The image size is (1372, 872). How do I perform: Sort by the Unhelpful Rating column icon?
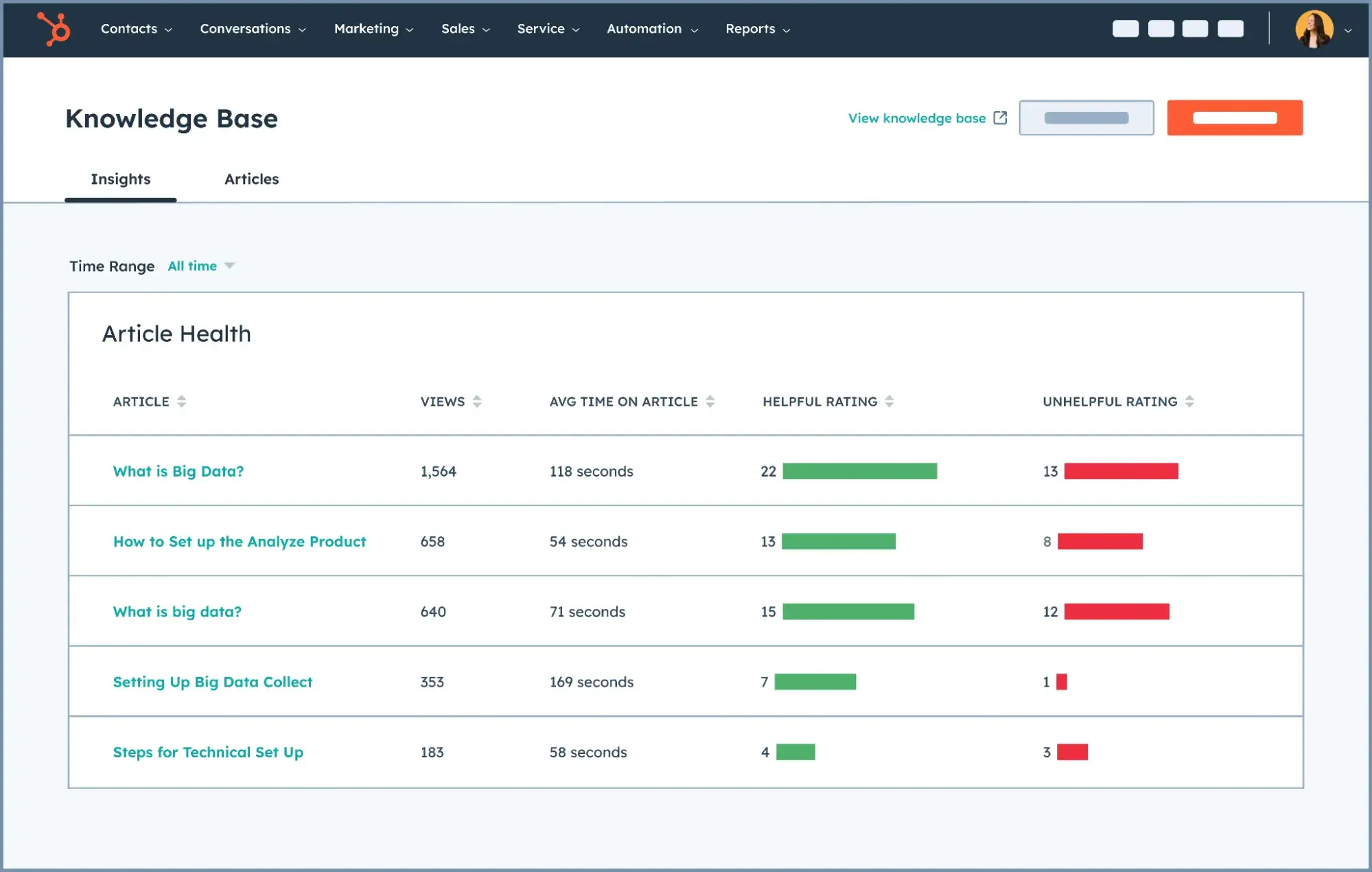(1189, 401)
